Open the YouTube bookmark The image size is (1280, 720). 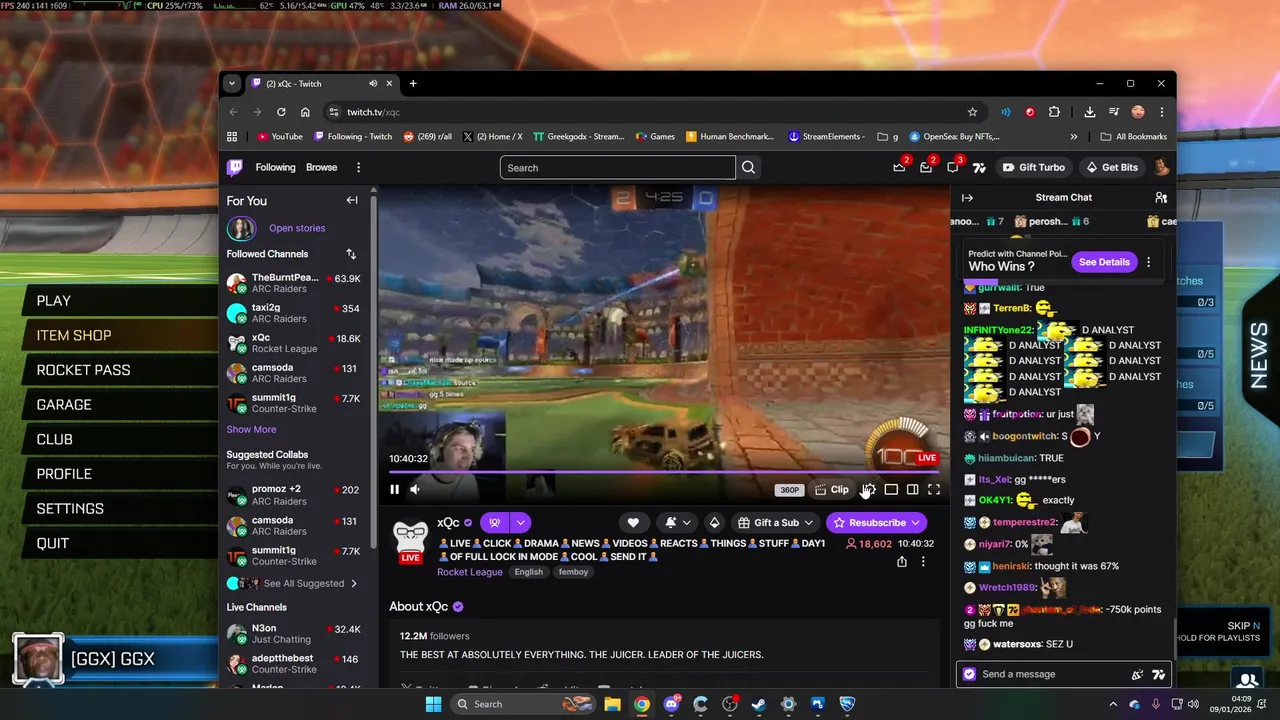click(280, 136)
